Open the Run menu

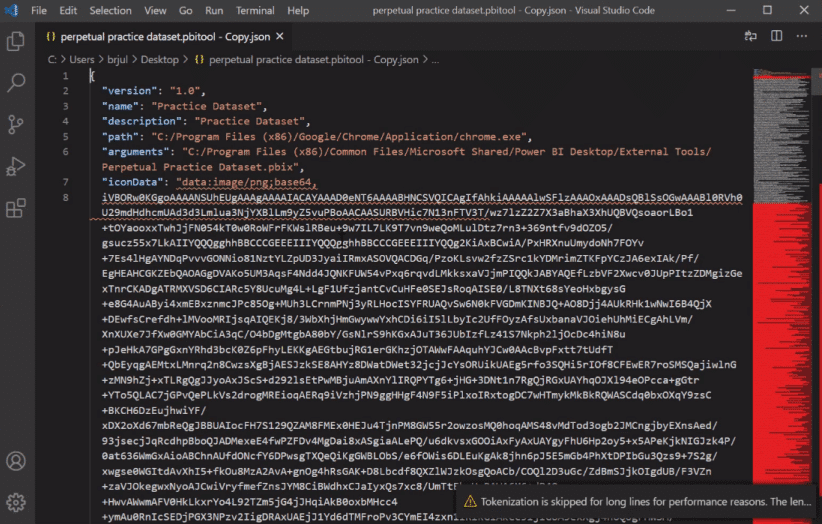[214, 10]
